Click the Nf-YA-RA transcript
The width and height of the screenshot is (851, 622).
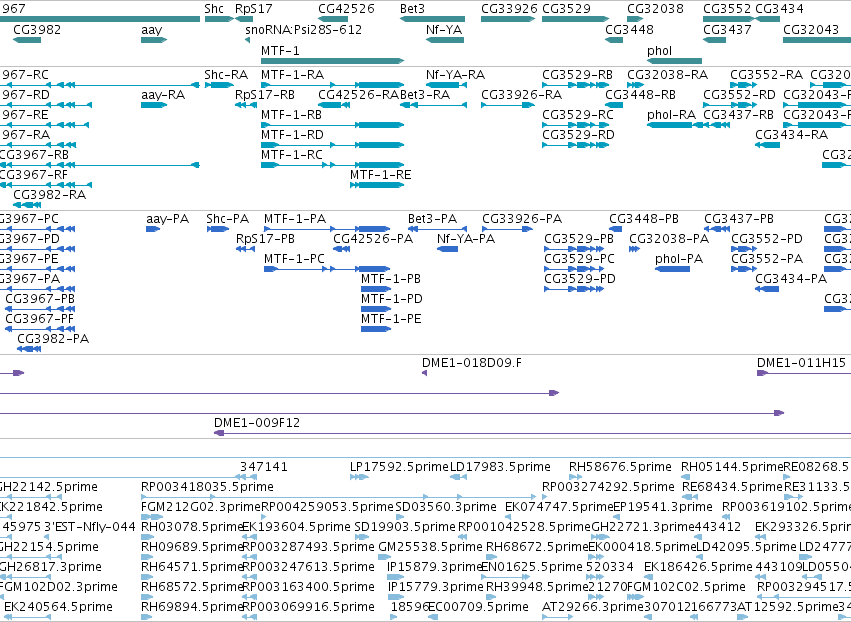446,85
